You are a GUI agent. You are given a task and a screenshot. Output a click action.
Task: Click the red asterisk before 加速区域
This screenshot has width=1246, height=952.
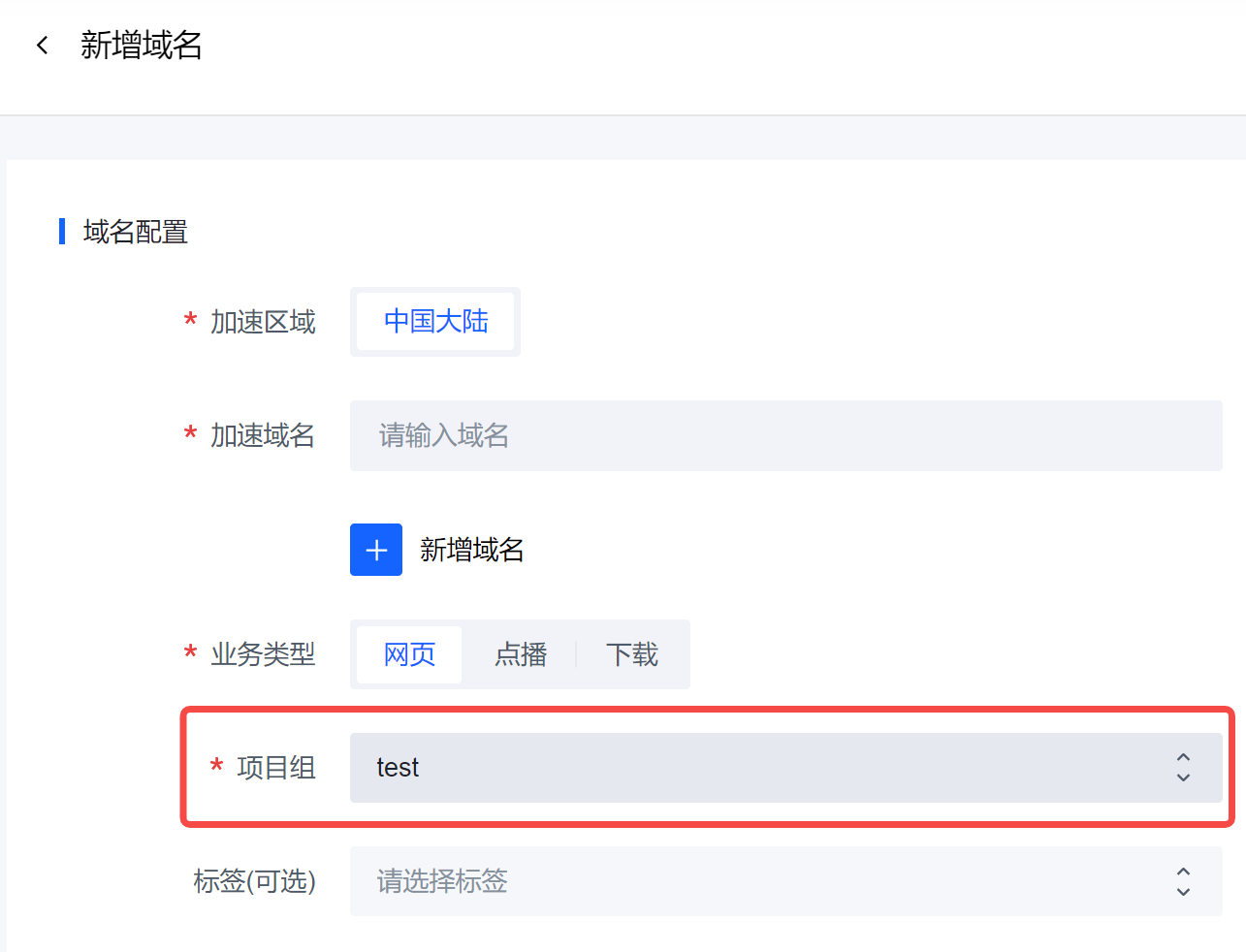coord(190,321)
